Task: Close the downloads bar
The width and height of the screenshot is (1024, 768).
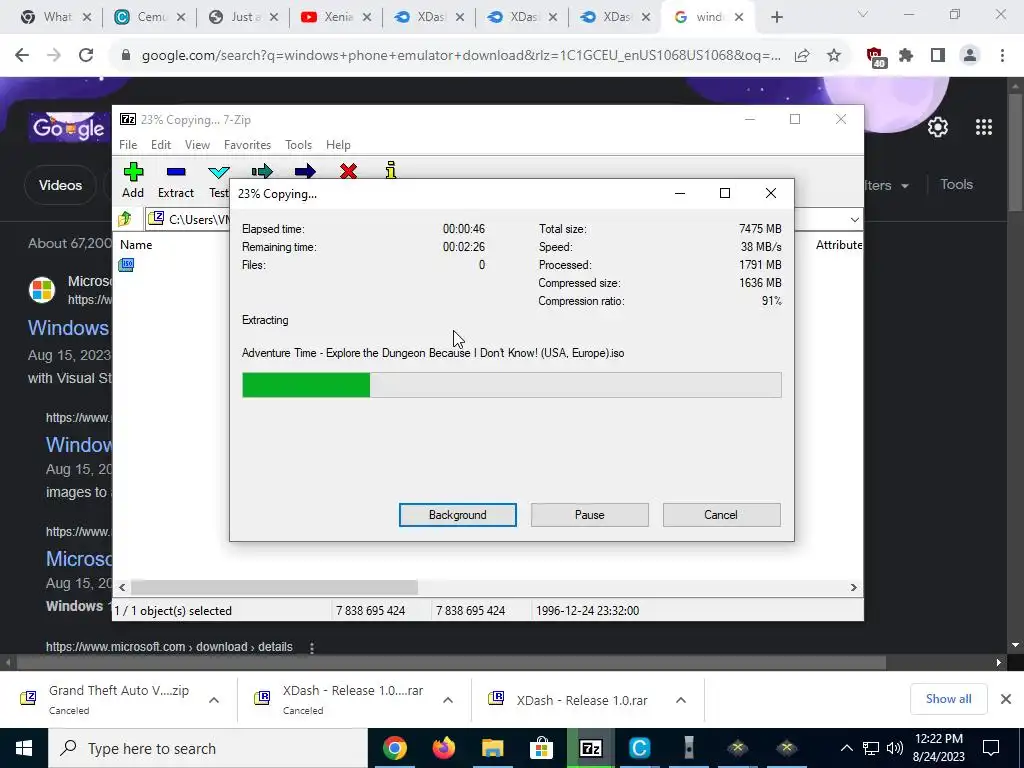Action: point(1006,699)
